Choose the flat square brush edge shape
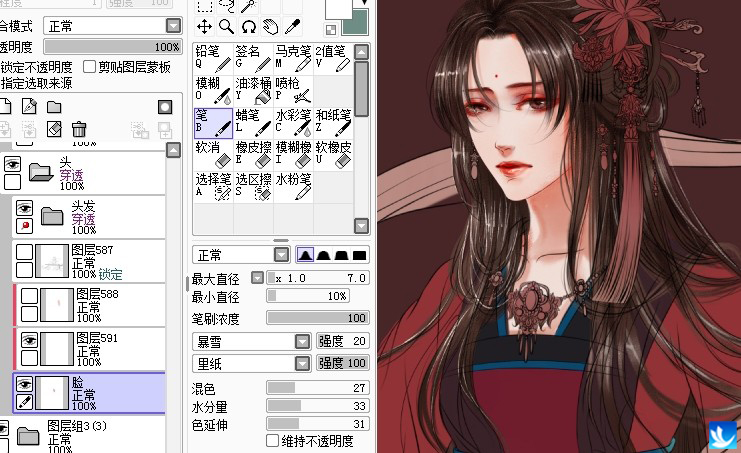The width and height of the screenshot is (741, 453). point(360,254)
